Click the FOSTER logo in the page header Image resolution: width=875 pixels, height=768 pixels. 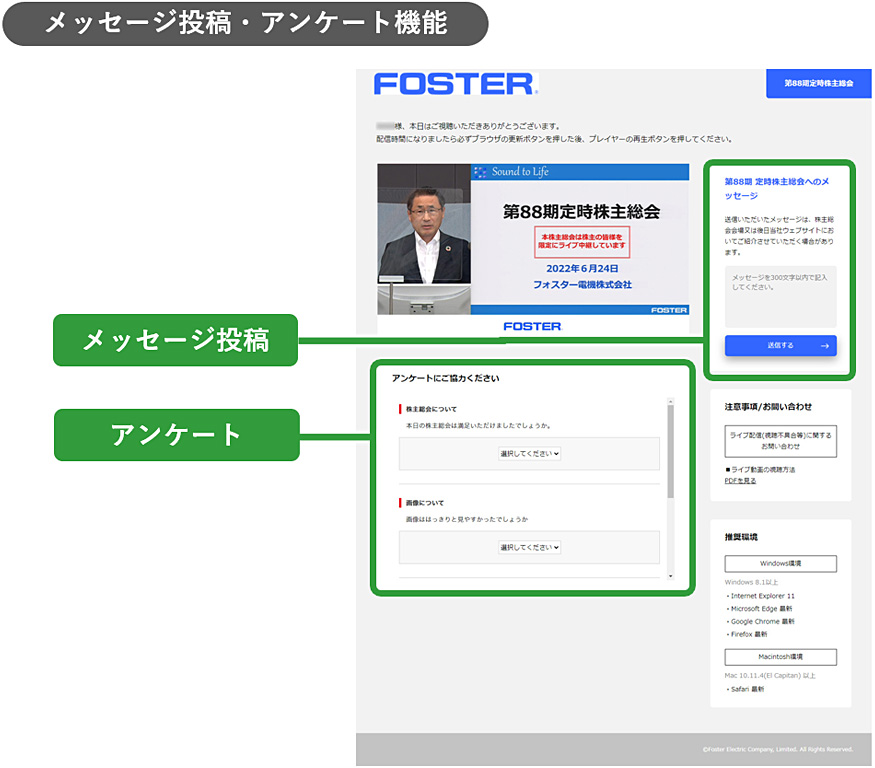pyautogui.click(x=455, y=84)
